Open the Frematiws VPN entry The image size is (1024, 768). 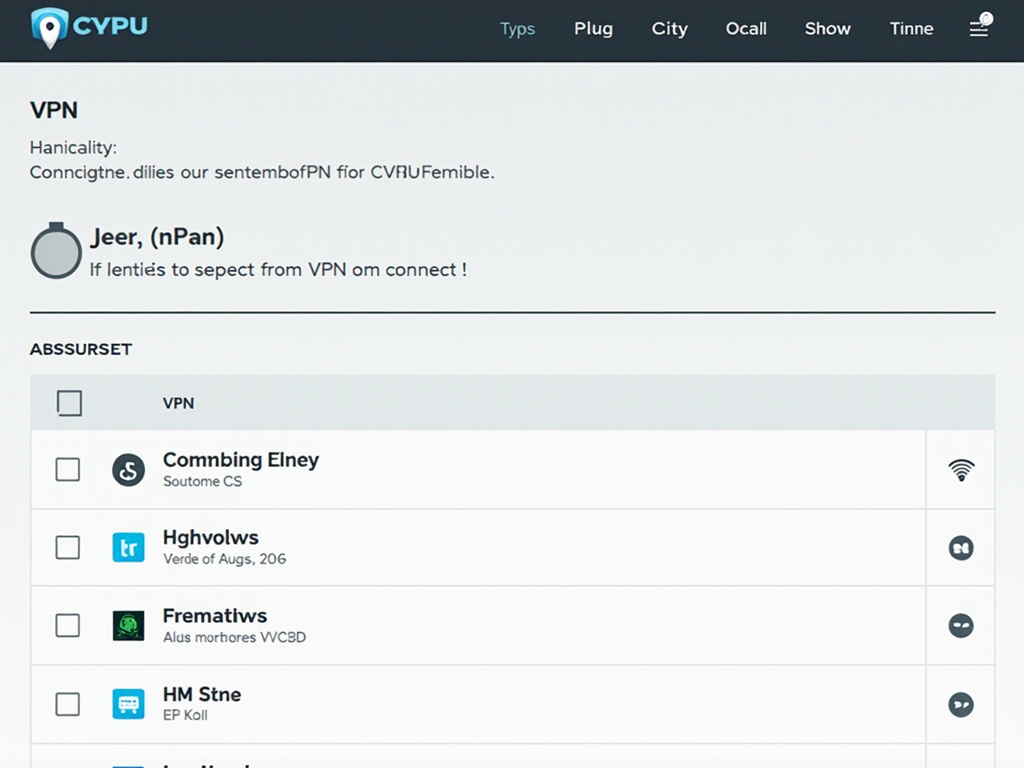tap(215, 616)
